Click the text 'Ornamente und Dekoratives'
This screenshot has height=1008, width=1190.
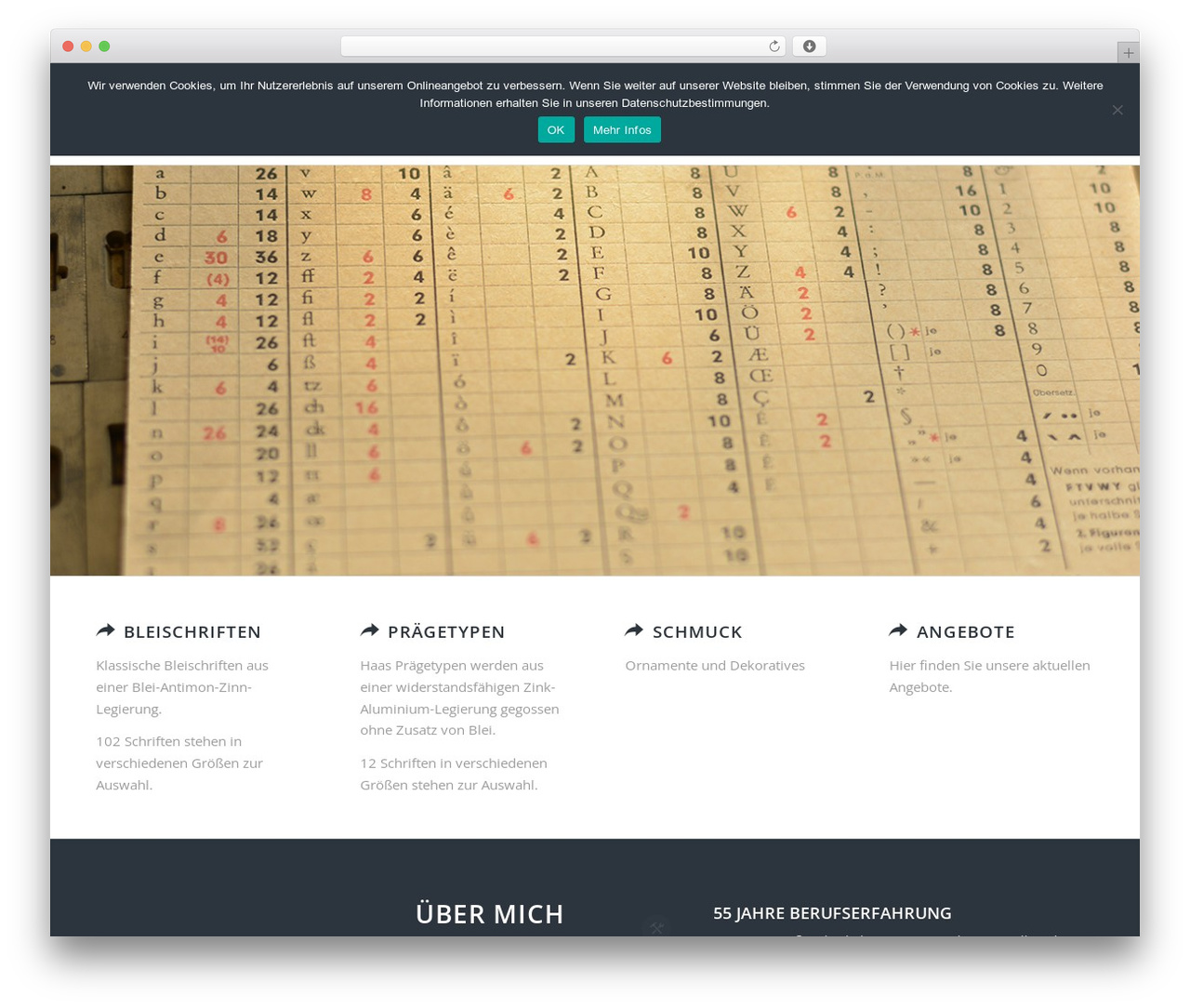(x=715, y=666)
